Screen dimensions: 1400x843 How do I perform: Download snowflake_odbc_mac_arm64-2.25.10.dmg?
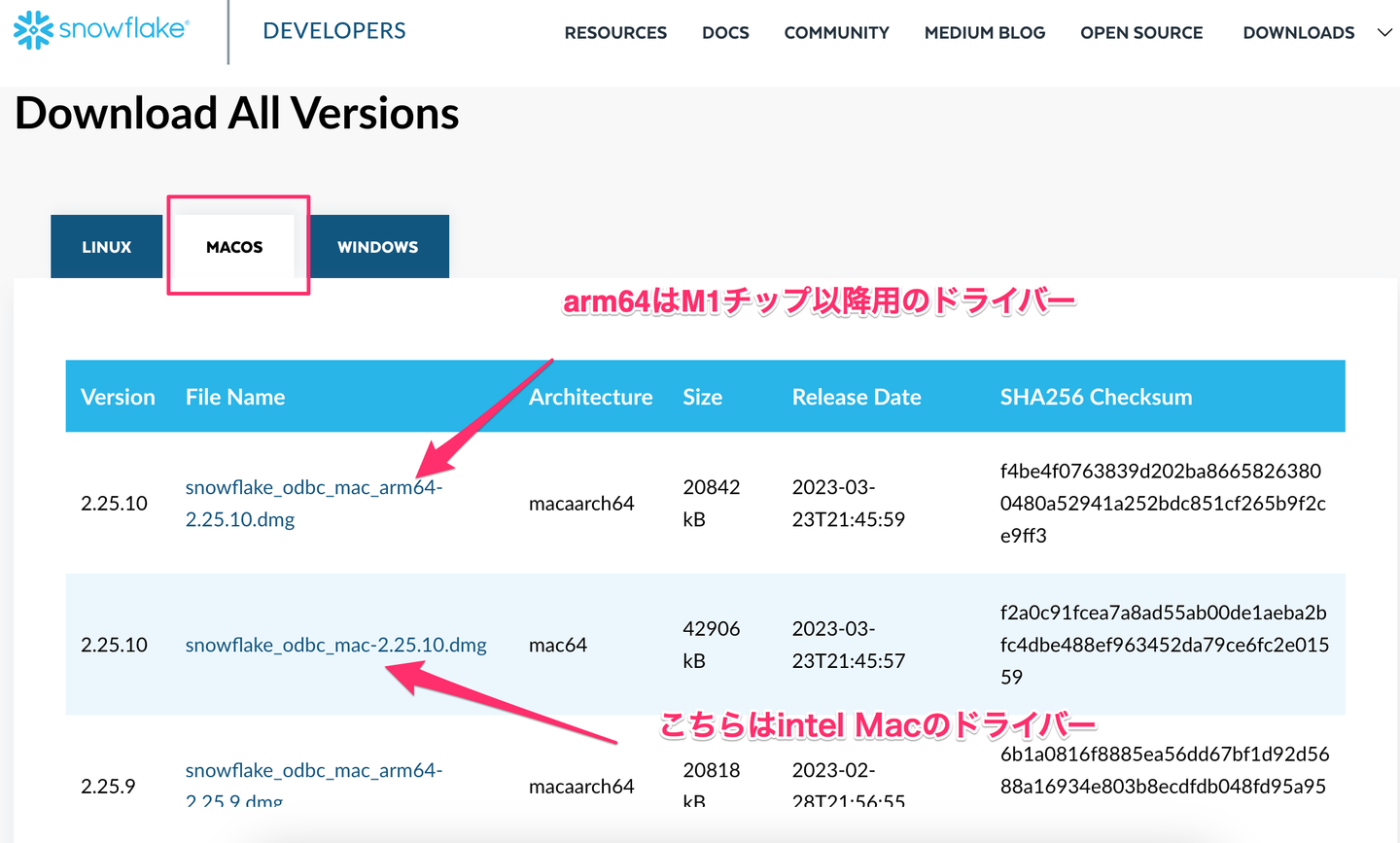[314, 503]
